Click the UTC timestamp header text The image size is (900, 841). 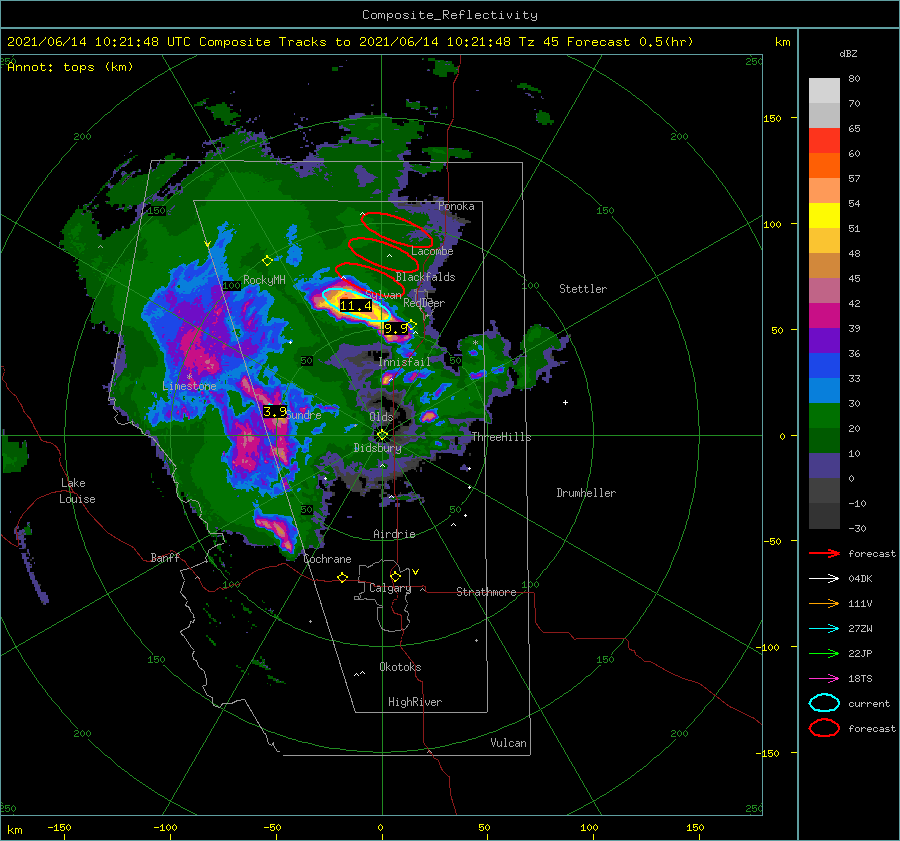pos(350,42)
